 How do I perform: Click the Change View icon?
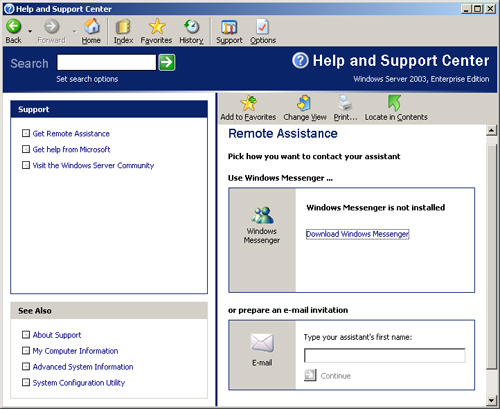[304, 103]
